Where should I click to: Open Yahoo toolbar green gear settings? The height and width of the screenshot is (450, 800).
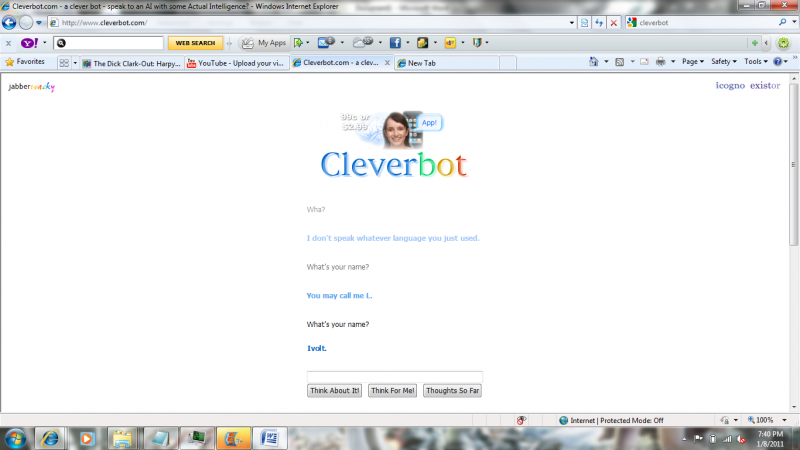coord(784,43)
